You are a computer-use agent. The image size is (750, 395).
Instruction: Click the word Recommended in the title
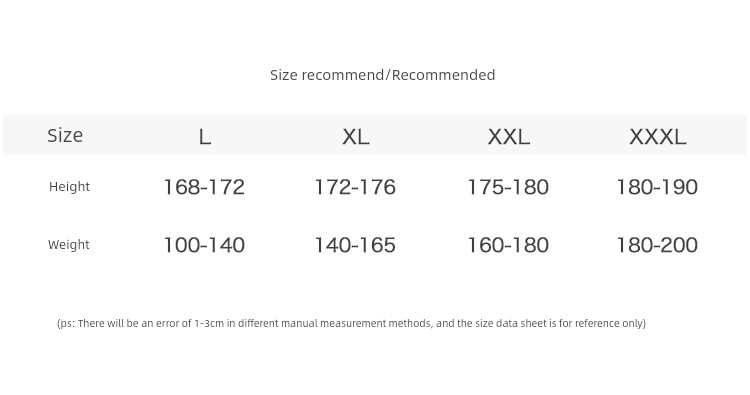point(443,75)
